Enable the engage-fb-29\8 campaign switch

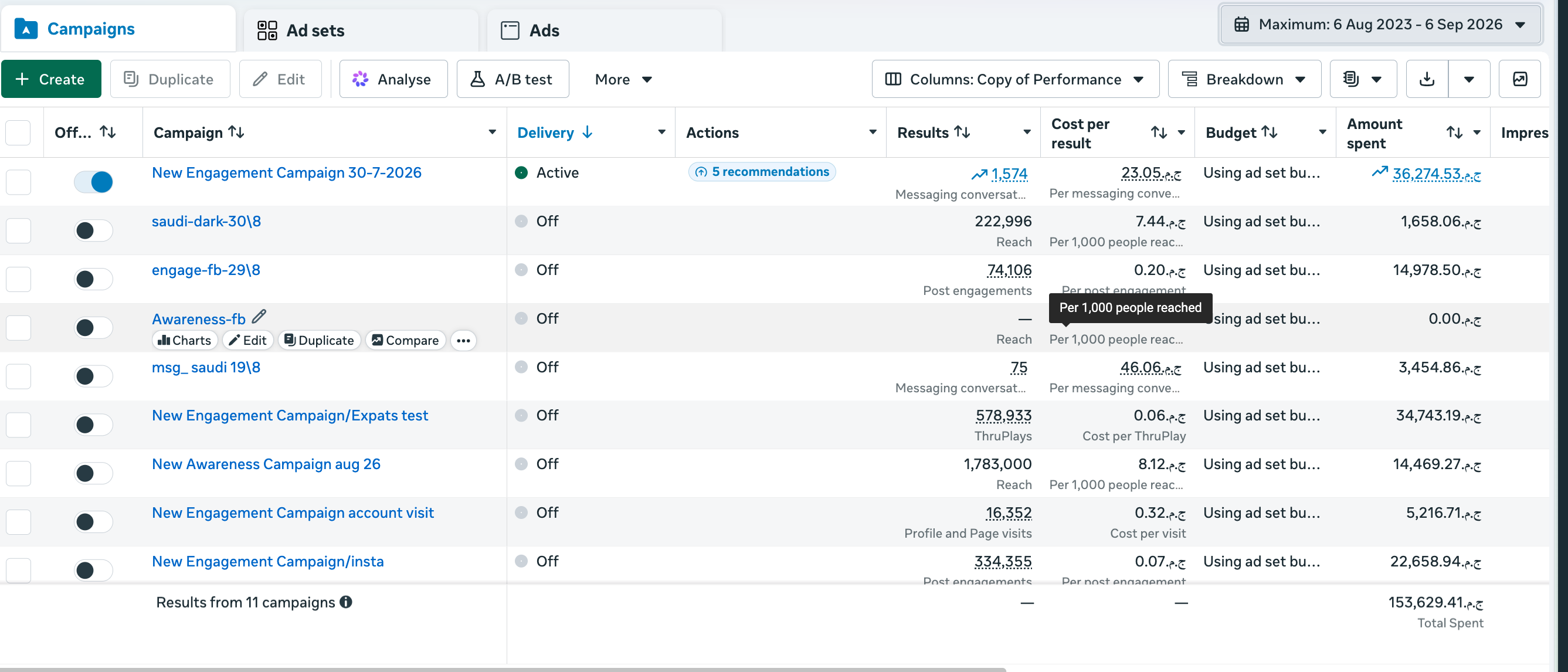click(93, 279)
